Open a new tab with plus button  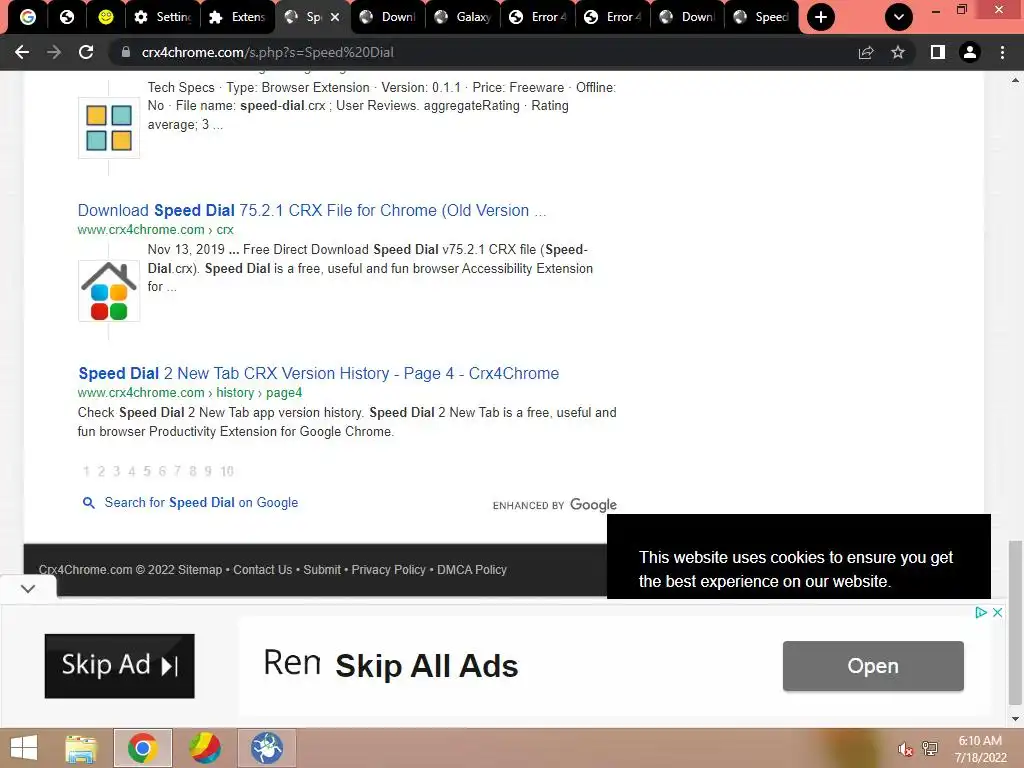(821, 17)
